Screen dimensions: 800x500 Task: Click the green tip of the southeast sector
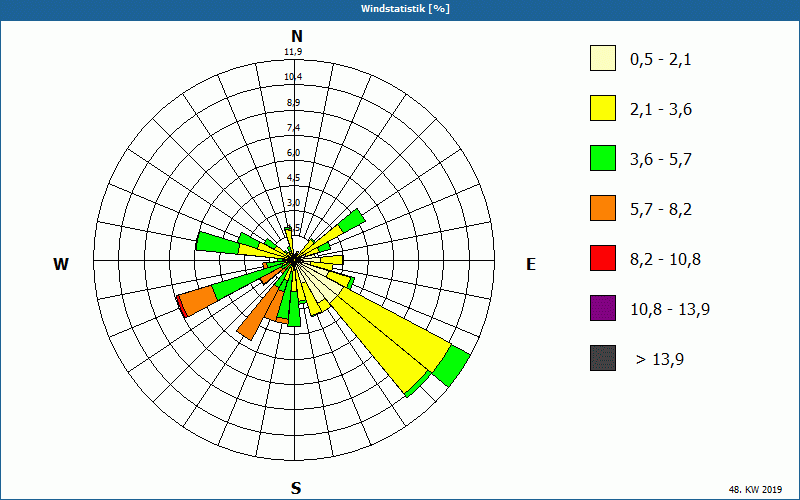click(452, 366)
